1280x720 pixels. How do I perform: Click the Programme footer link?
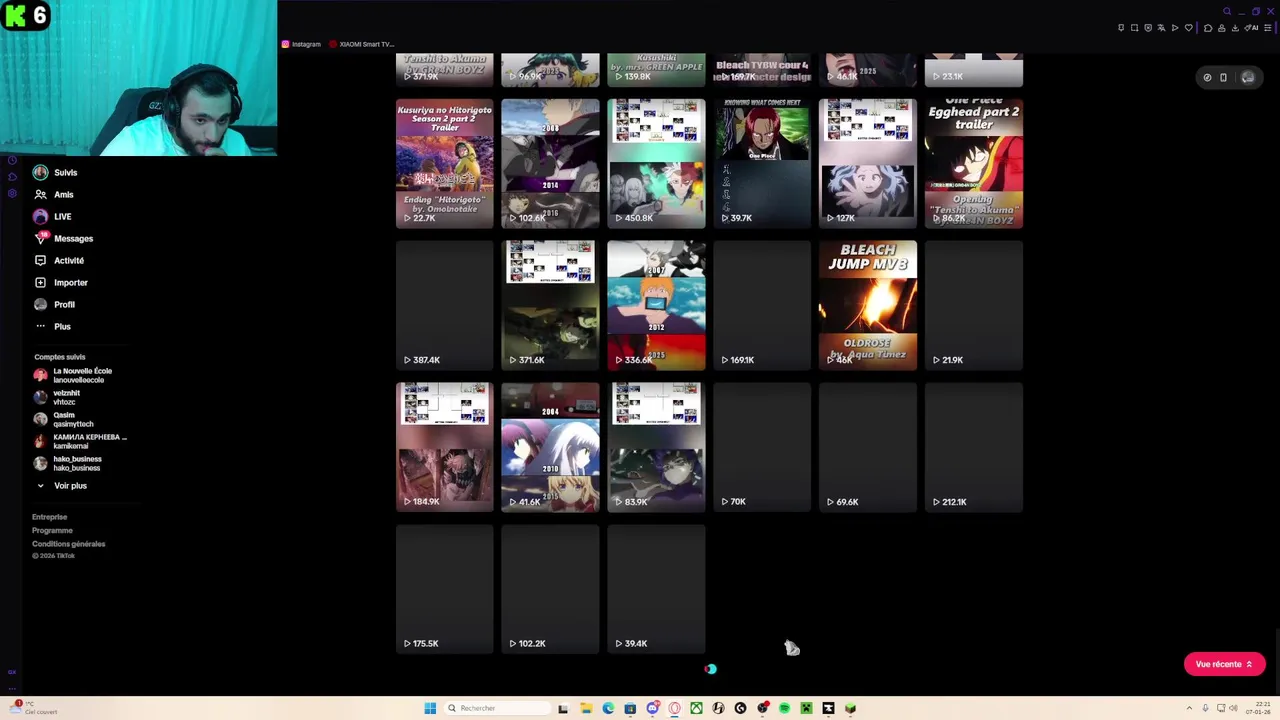coord(52,530)
